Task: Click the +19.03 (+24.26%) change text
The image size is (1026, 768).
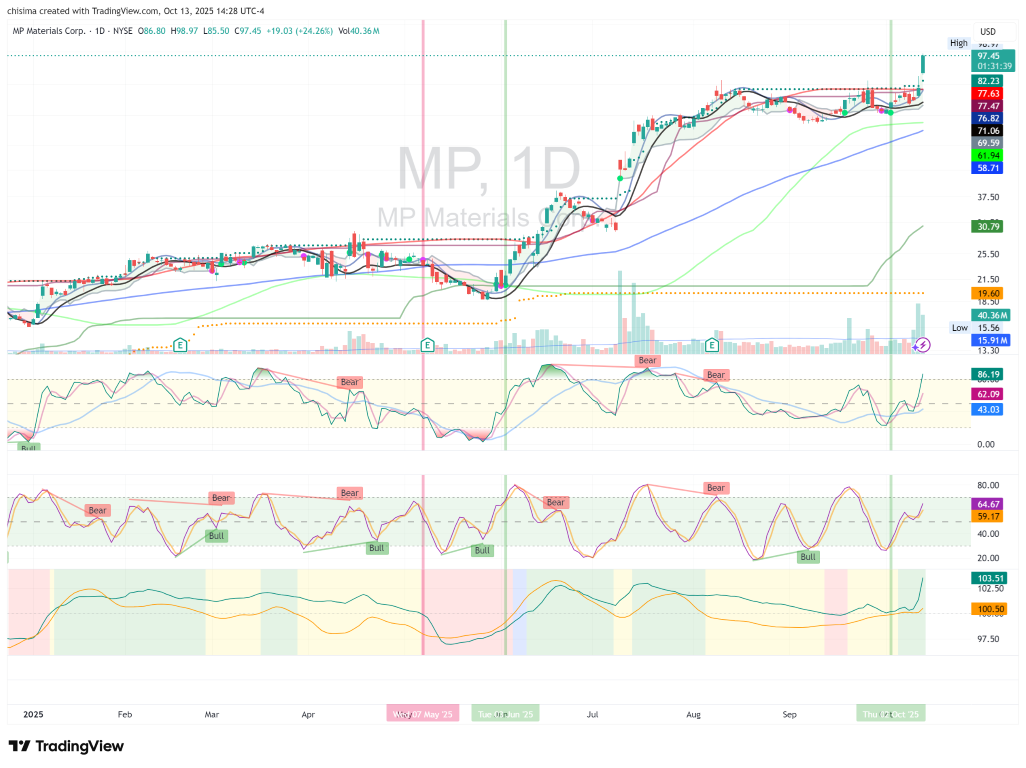Action: coord(300,31)
